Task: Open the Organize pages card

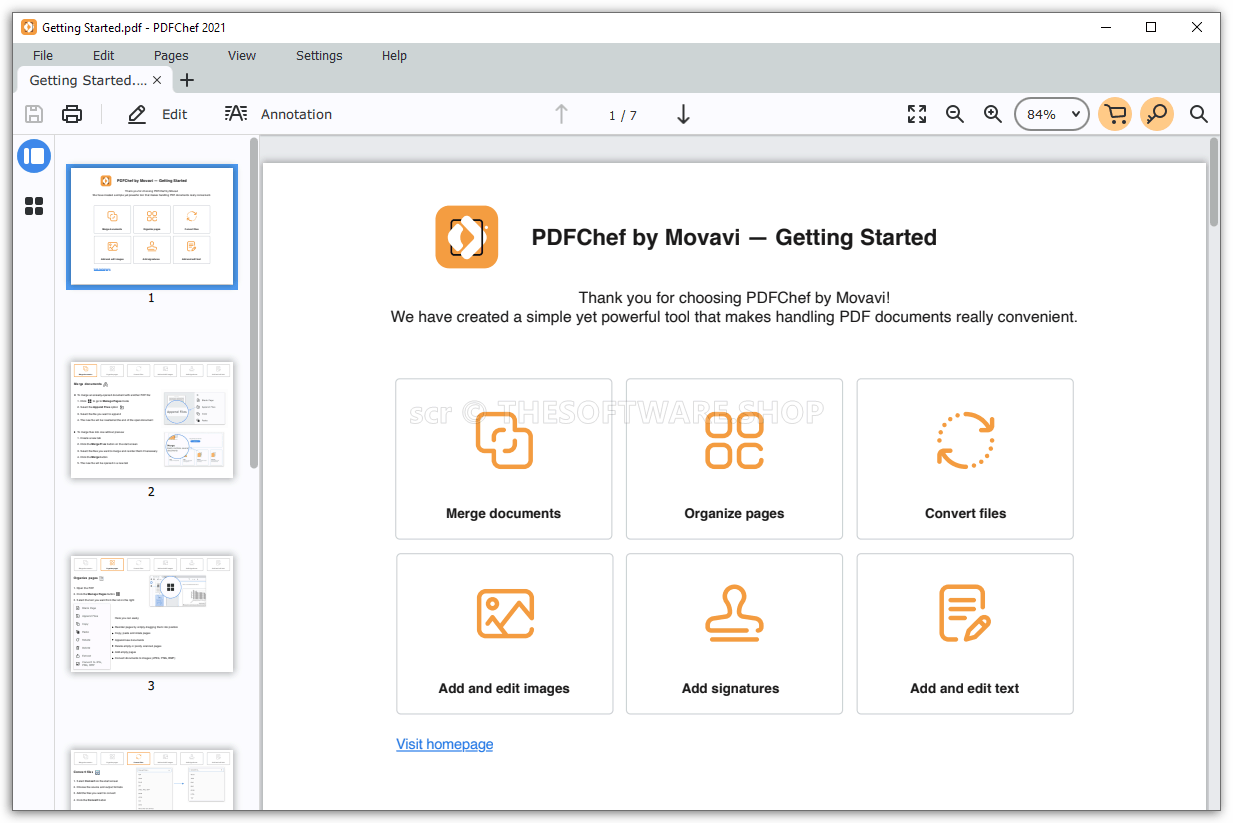Action: (x=735, y=459)
